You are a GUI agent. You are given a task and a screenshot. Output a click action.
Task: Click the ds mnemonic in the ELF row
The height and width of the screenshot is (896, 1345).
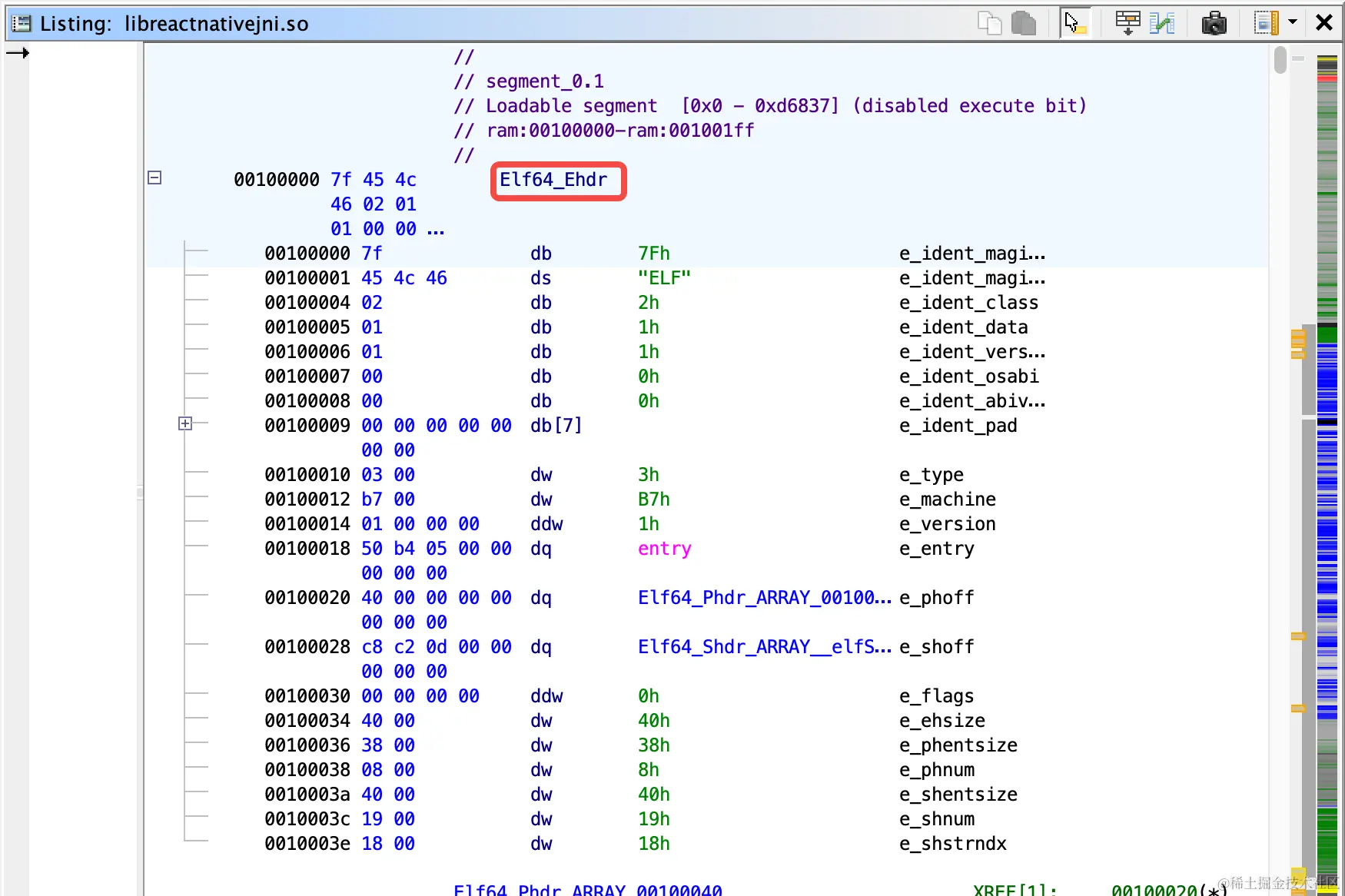(541, 278)
